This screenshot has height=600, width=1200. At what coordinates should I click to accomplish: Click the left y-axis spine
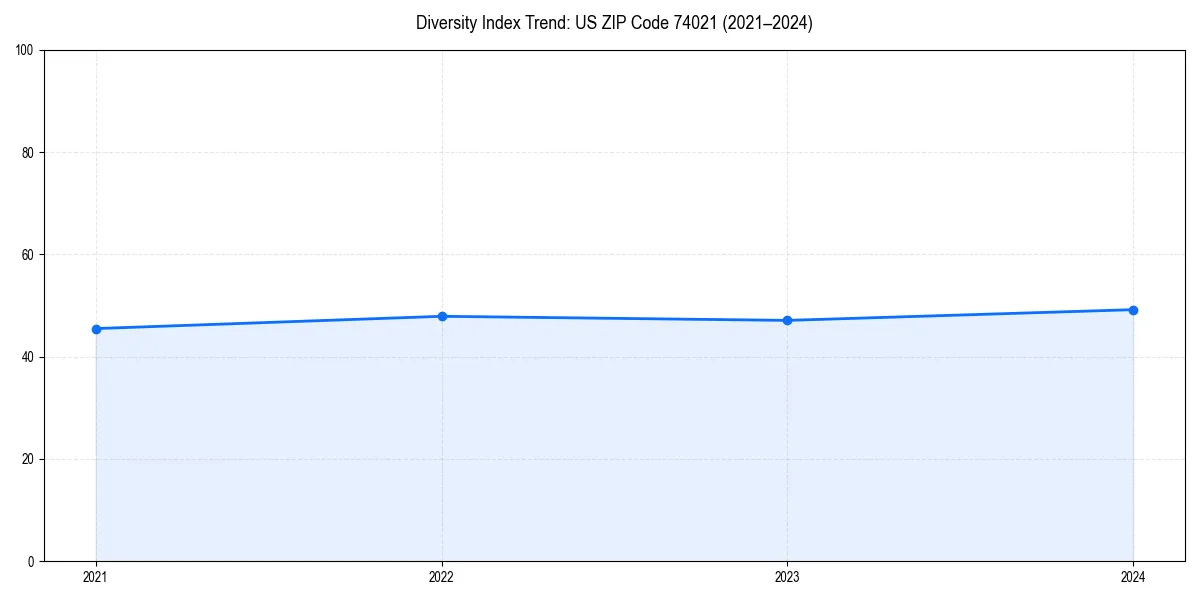[44, 300]
